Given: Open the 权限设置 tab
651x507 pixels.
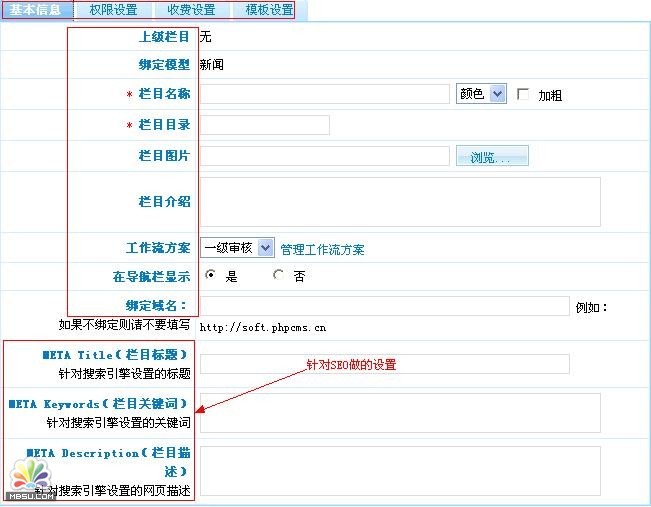Looking at the screenshot, I should click(113, 11).
